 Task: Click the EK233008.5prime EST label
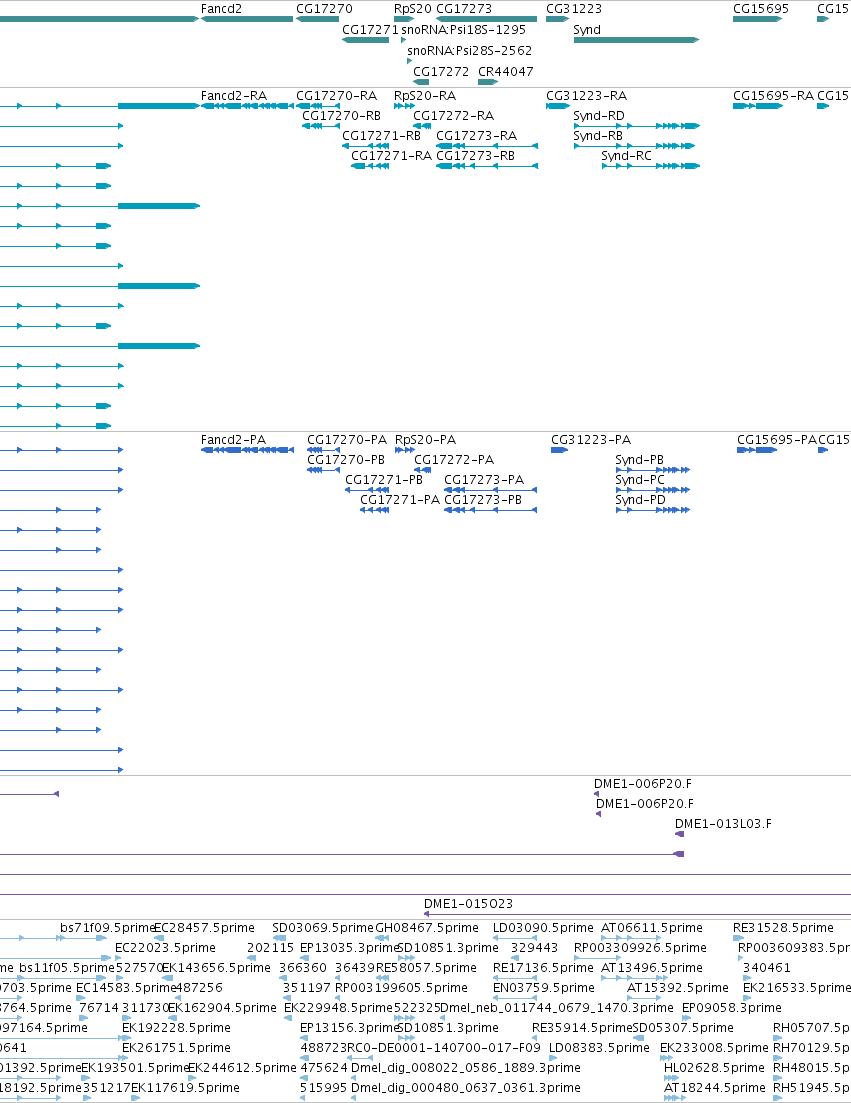[x=714, y=1047]
